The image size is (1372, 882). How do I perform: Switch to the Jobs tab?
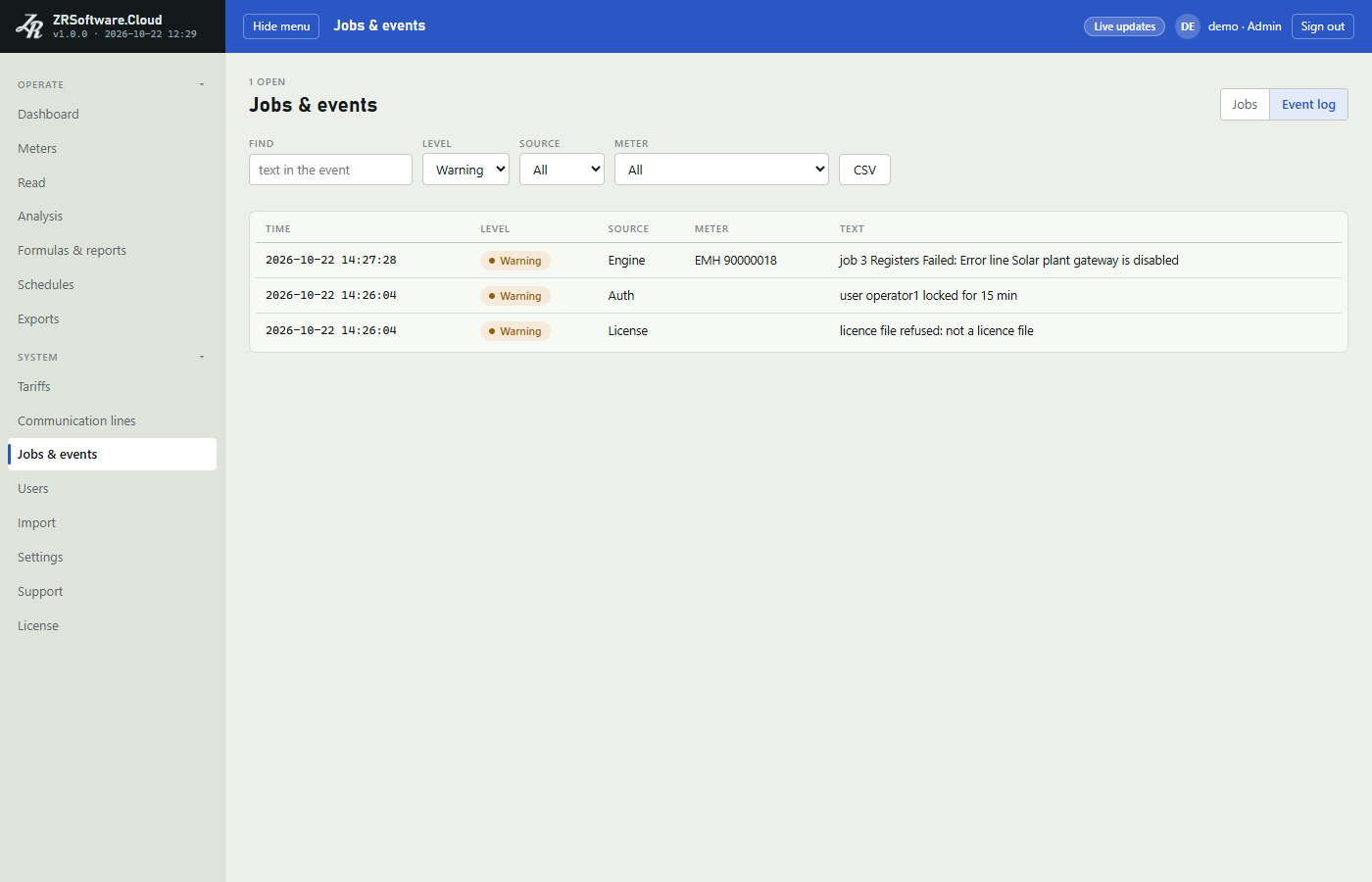pos(1245,105)
